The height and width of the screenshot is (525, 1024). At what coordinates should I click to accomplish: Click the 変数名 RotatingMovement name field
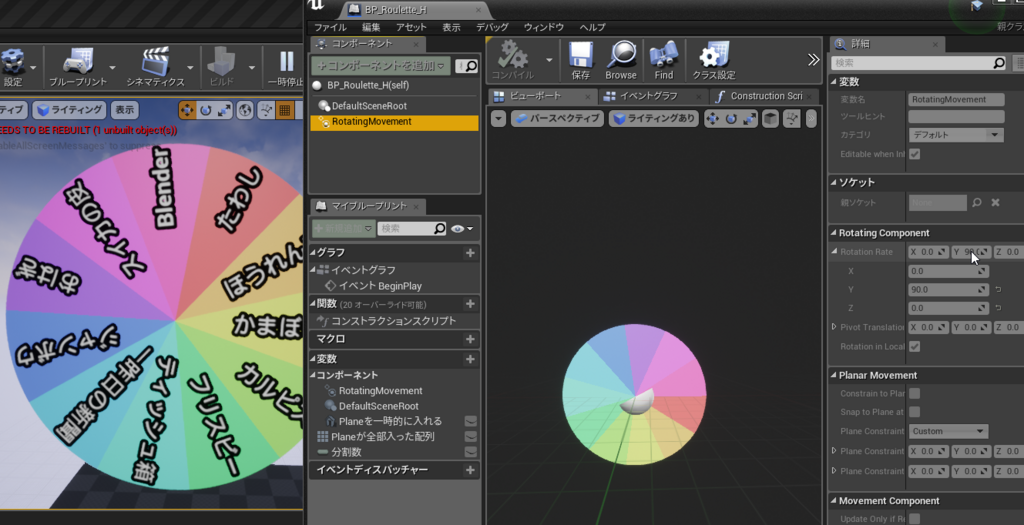956,99
